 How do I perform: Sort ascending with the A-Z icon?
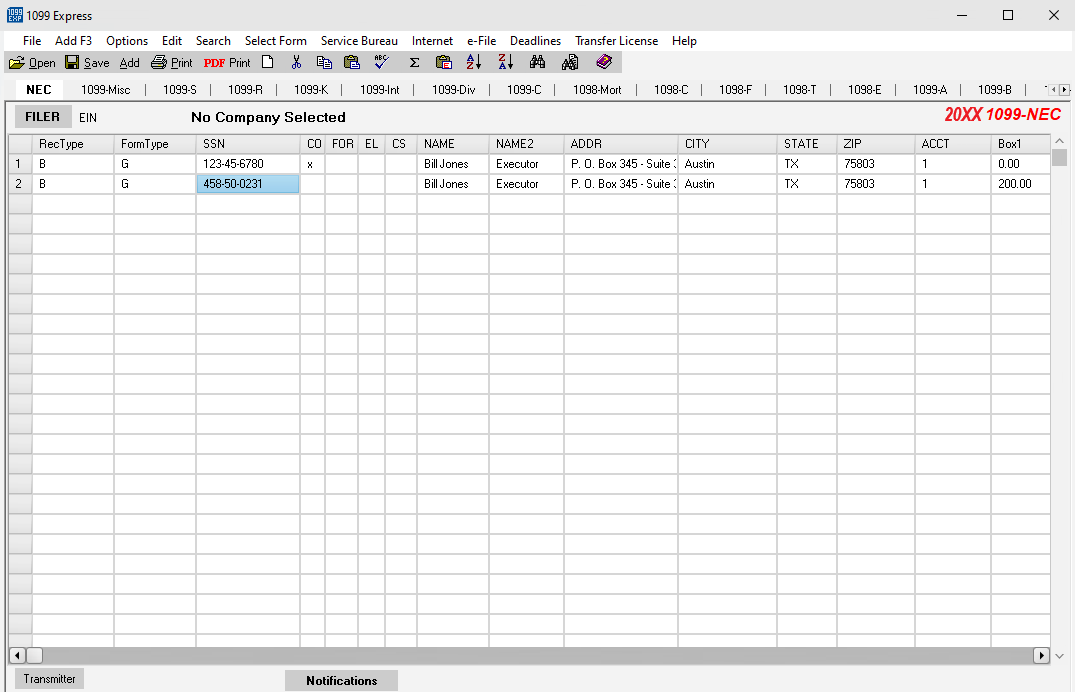click(x=474, y=63)
